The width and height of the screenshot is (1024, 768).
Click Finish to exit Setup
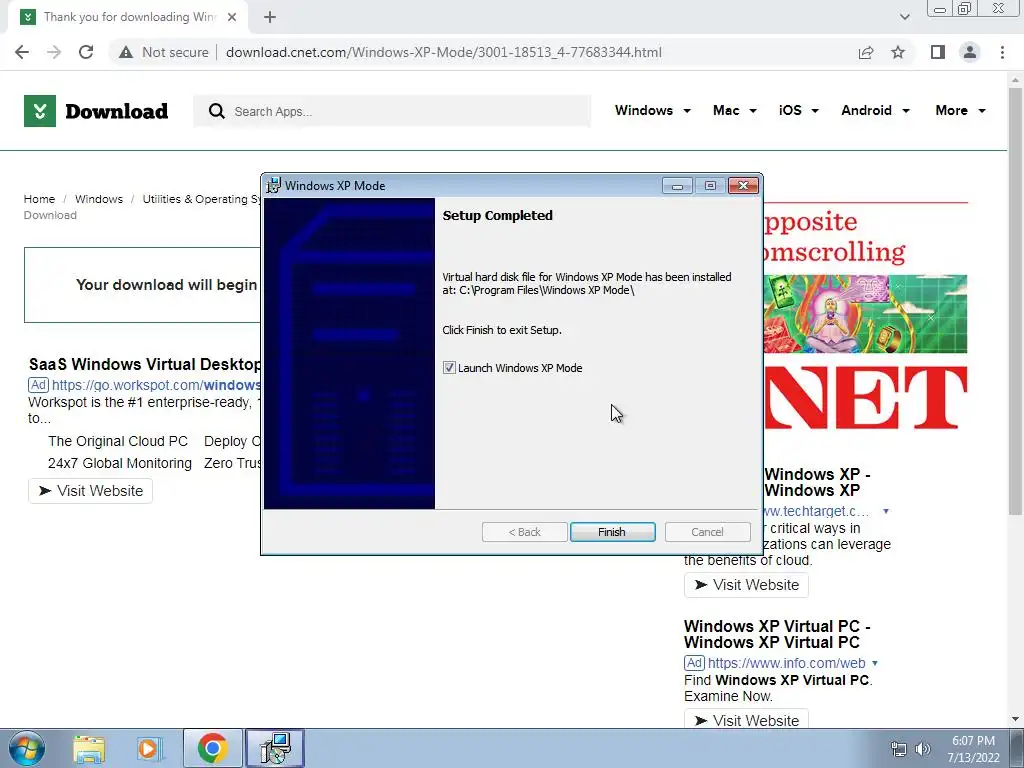click(x=612, y=532)
